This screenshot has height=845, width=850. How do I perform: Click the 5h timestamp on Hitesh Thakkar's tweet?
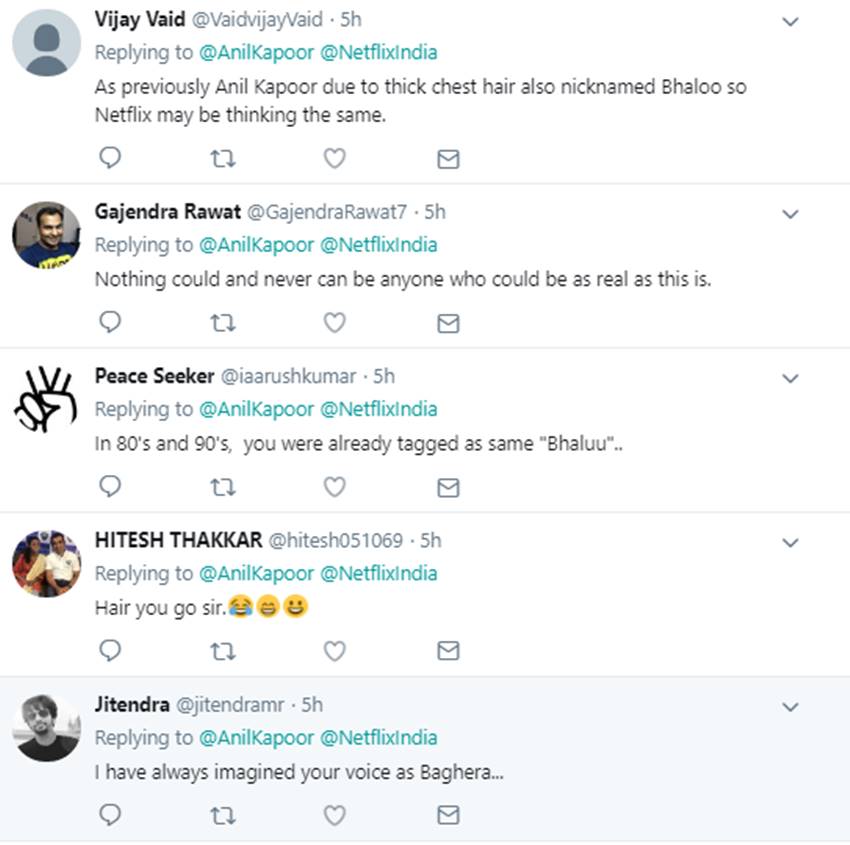[x=430, y=540]
